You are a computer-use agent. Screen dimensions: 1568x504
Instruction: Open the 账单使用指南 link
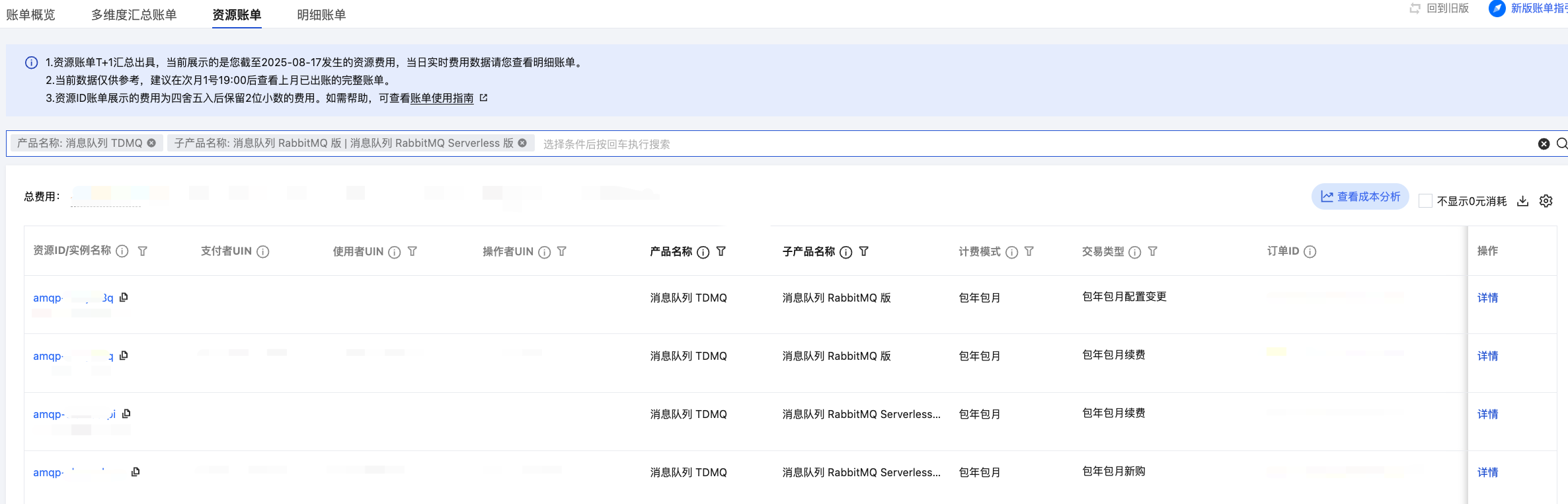442,98
